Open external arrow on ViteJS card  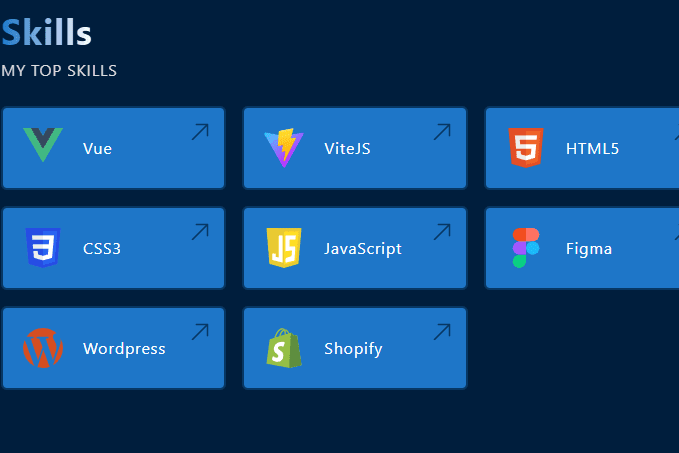click(442, 132)
